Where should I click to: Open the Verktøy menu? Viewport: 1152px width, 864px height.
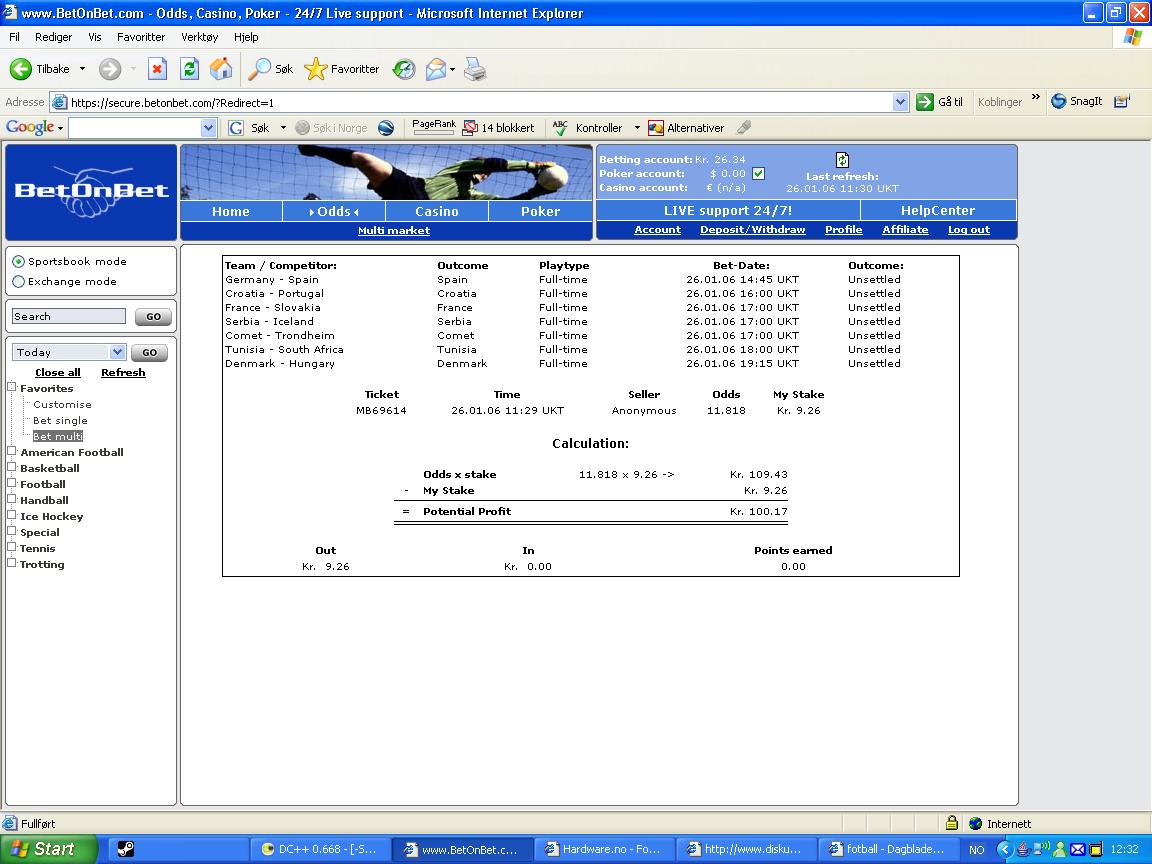[200, 37]
